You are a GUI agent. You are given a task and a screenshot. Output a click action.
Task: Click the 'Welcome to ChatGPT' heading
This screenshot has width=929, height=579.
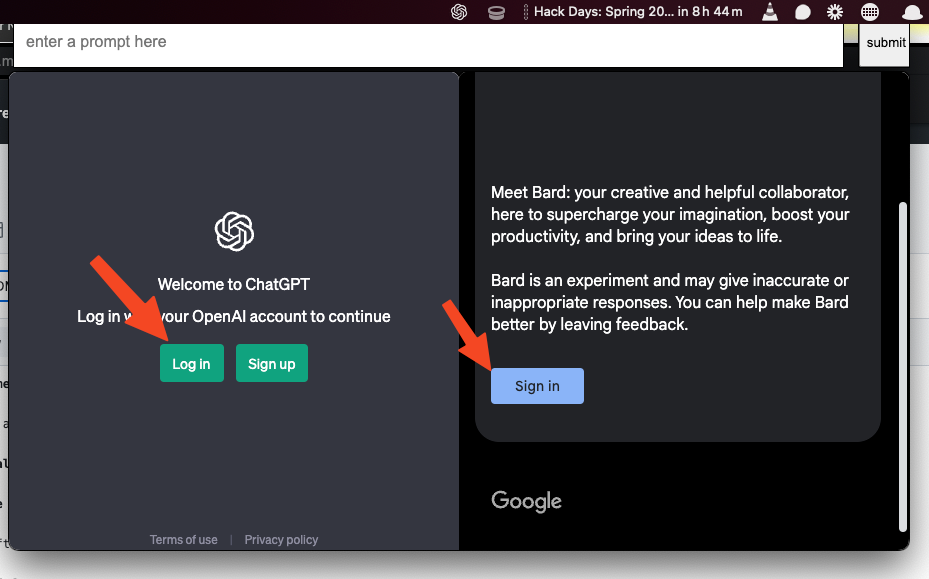[x=233, y=284]
